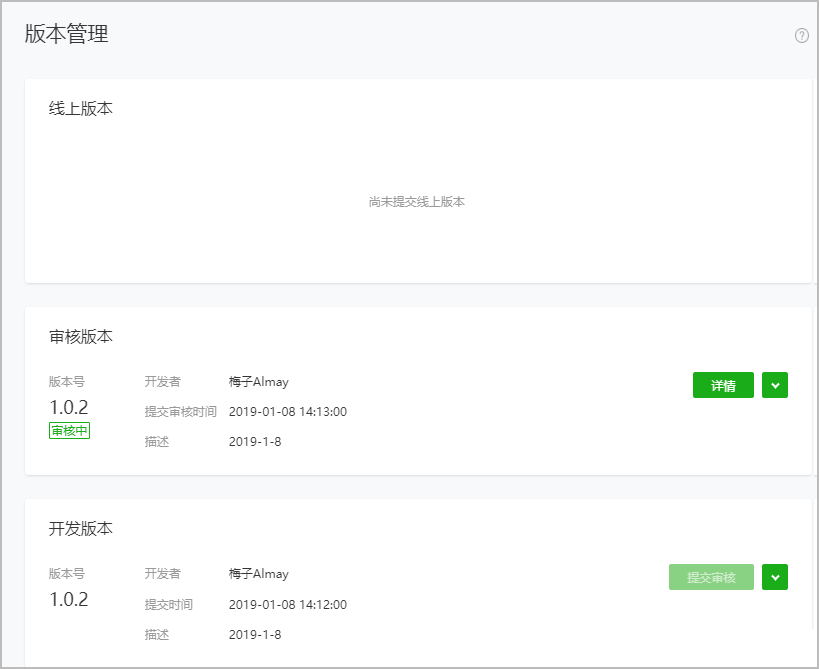
Task: Select developer name 梅子Almay in development version
Action: 259,574
